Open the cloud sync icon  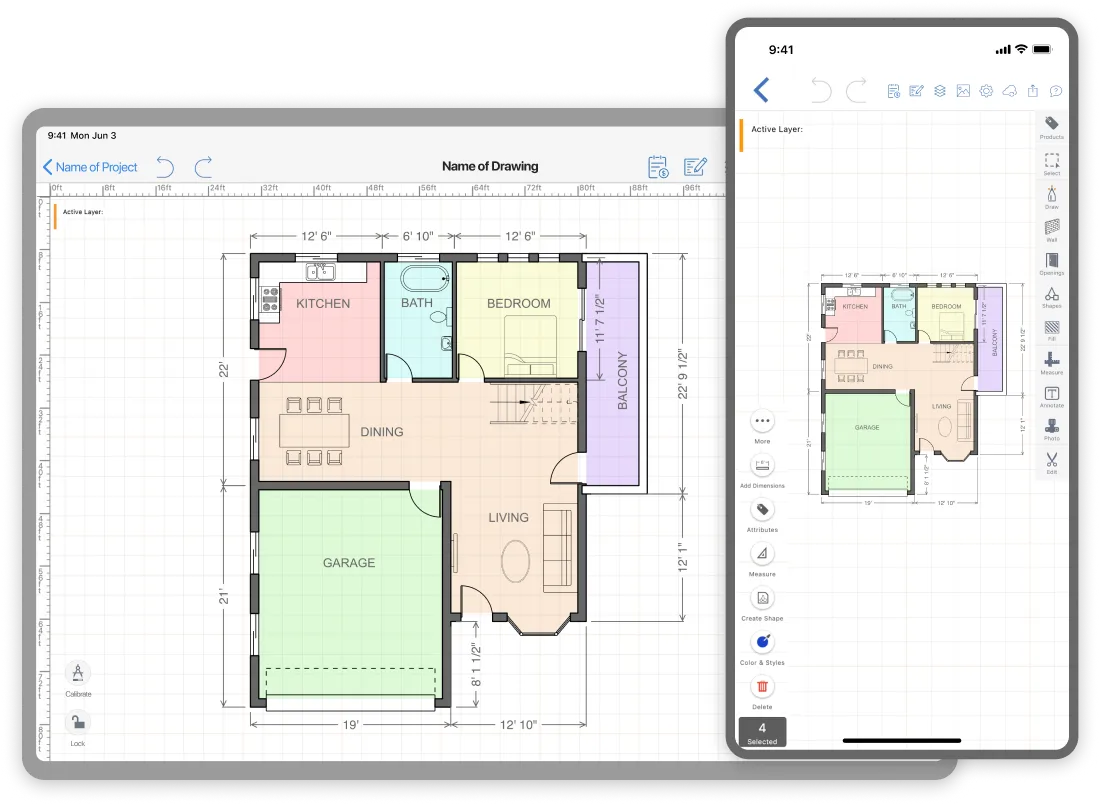[1008, 90]
